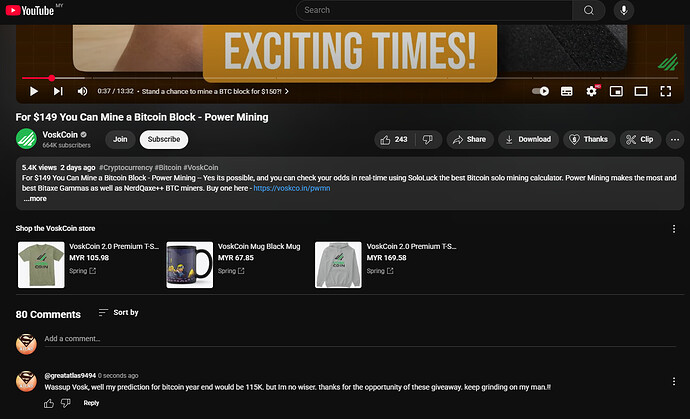Open the Sort by comments dropdown

click(118, 312)
